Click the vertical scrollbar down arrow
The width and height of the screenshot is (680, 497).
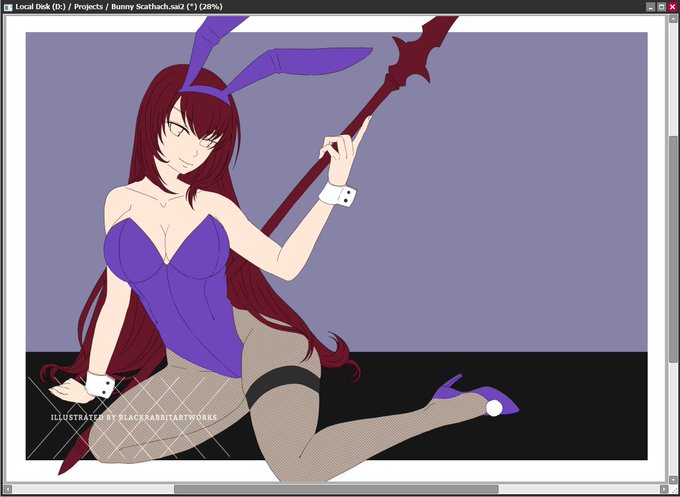[x=673, y=480]
